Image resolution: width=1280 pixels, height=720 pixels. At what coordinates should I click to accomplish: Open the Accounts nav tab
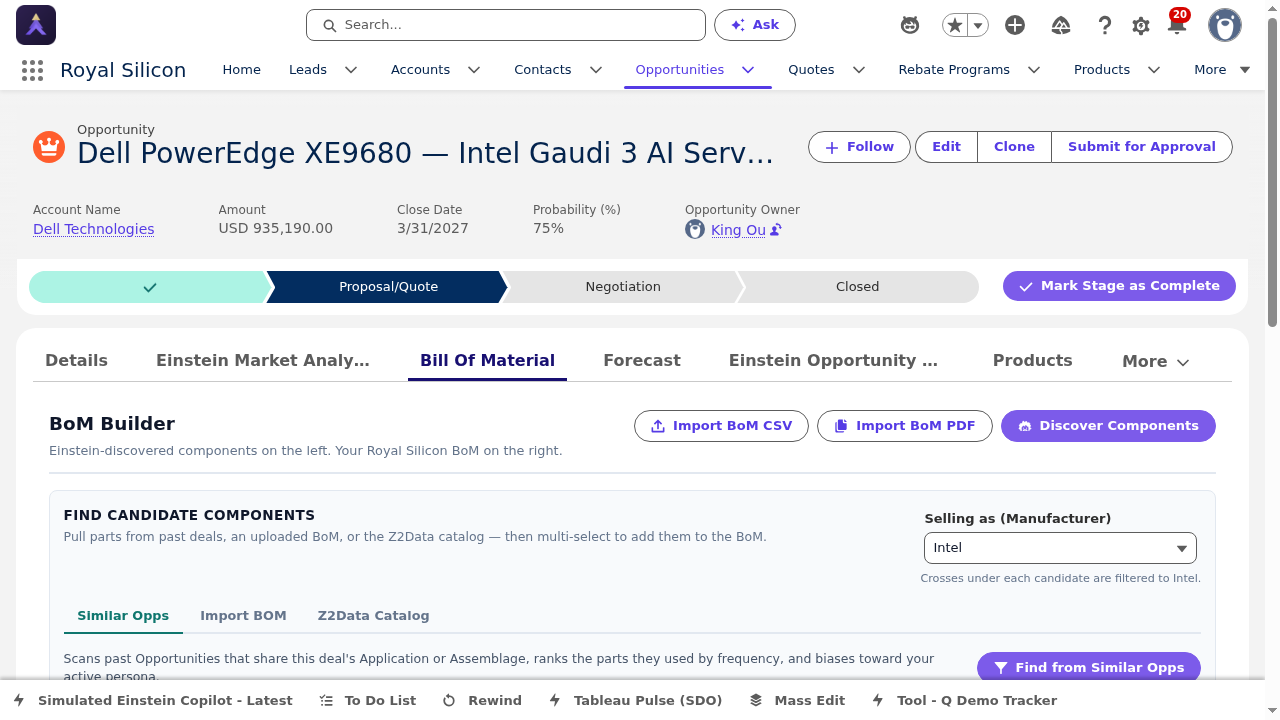pos(420,70)
